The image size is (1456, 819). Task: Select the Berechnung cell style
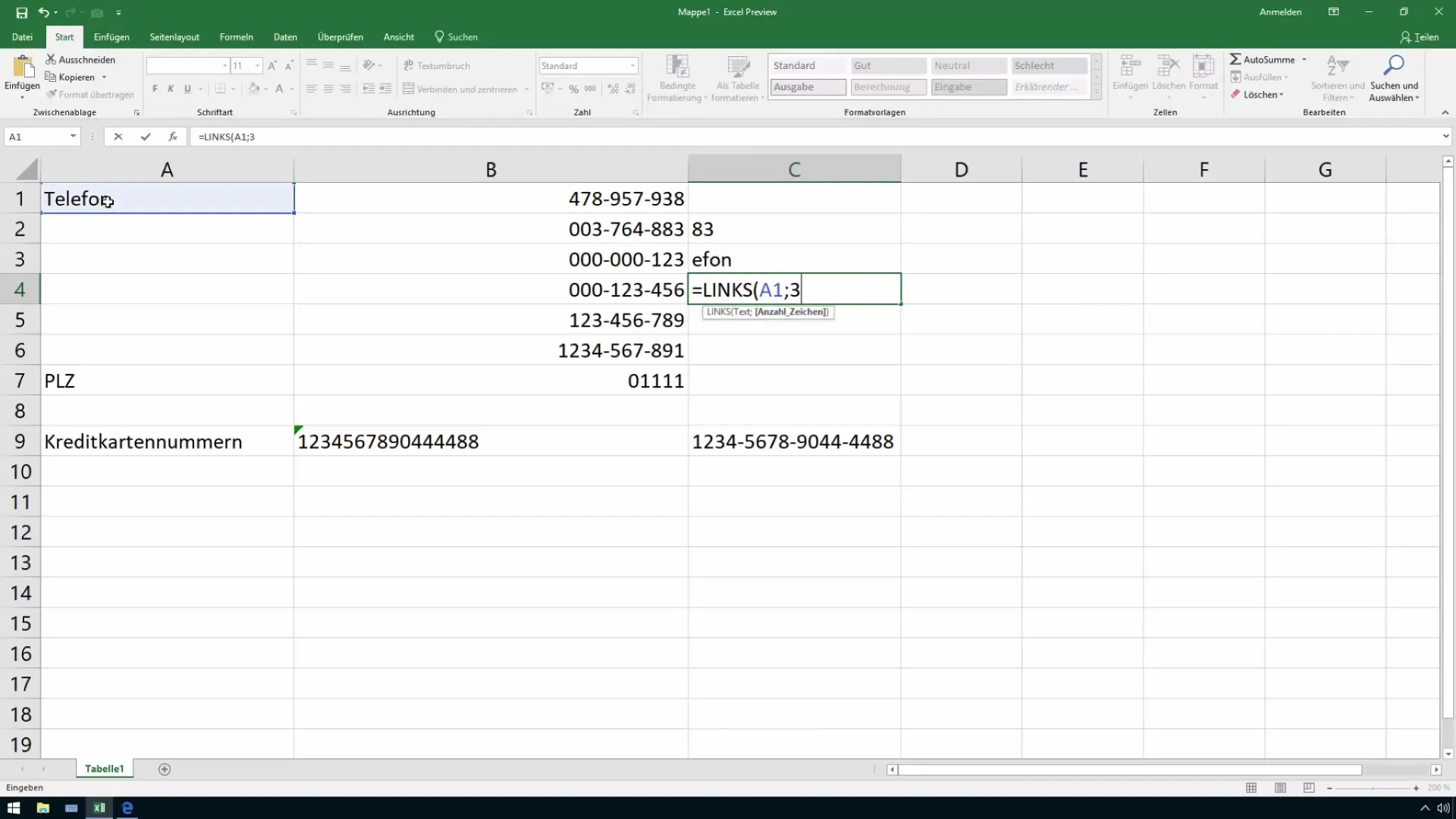[888, 87]
